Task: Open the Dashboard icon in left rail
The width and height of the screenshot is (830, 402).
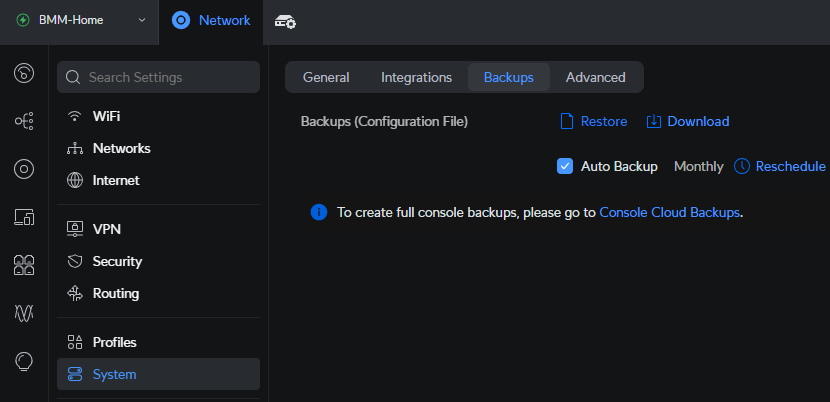Action: [x=24, y=73]
